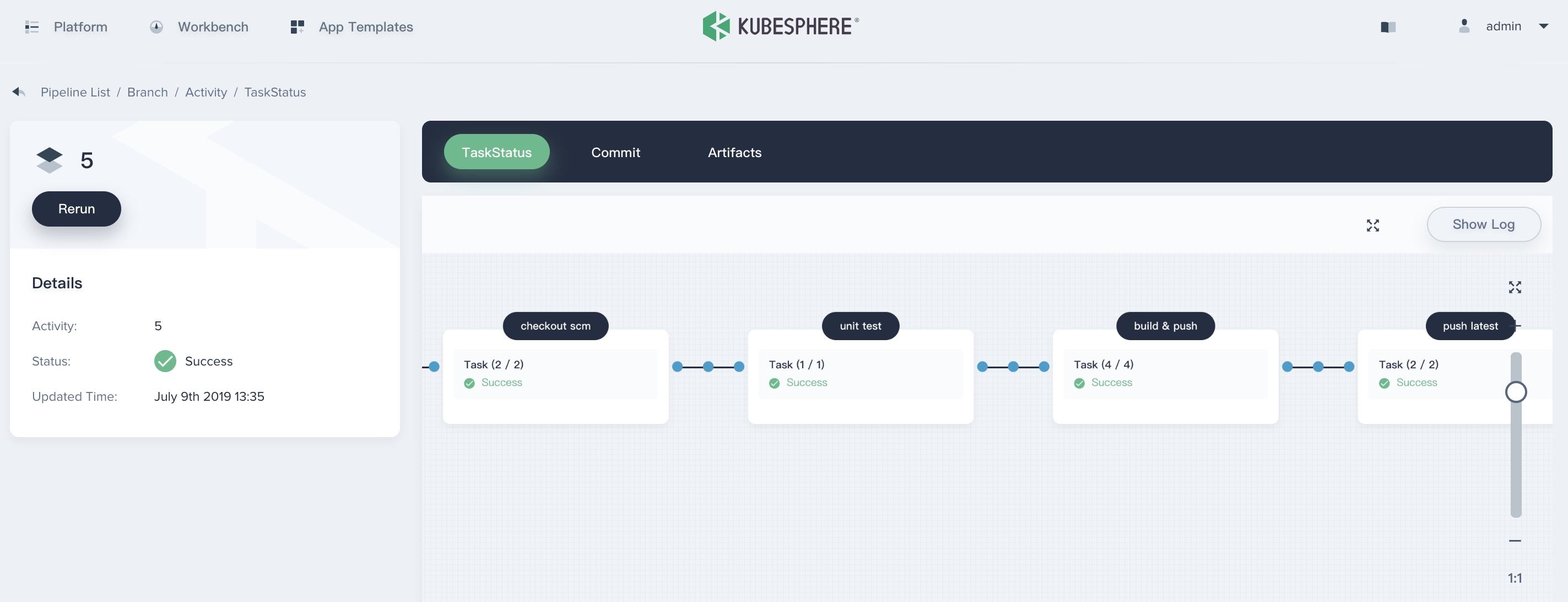
Task: Click the Platform menu icon
Action: click(31, 27)
